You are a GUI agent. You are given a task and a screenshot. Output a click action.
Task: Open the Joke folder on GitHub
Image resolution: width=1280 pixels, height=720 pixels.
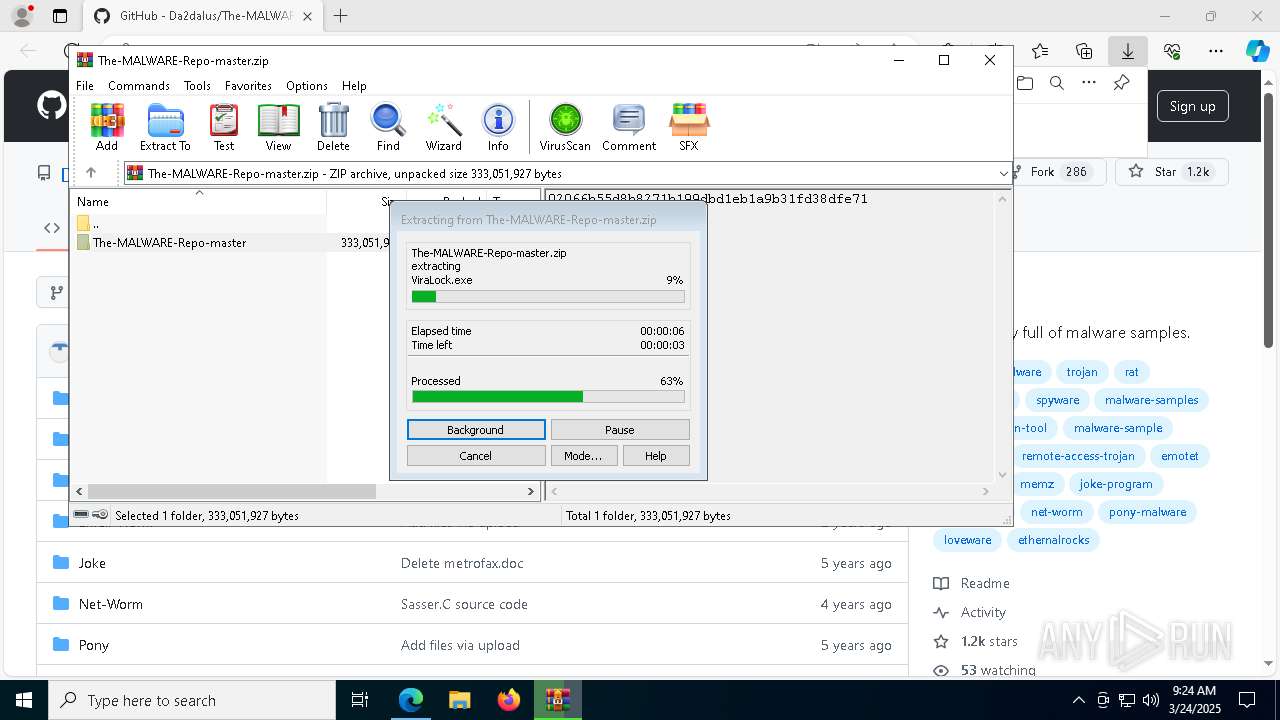point(92,563)
